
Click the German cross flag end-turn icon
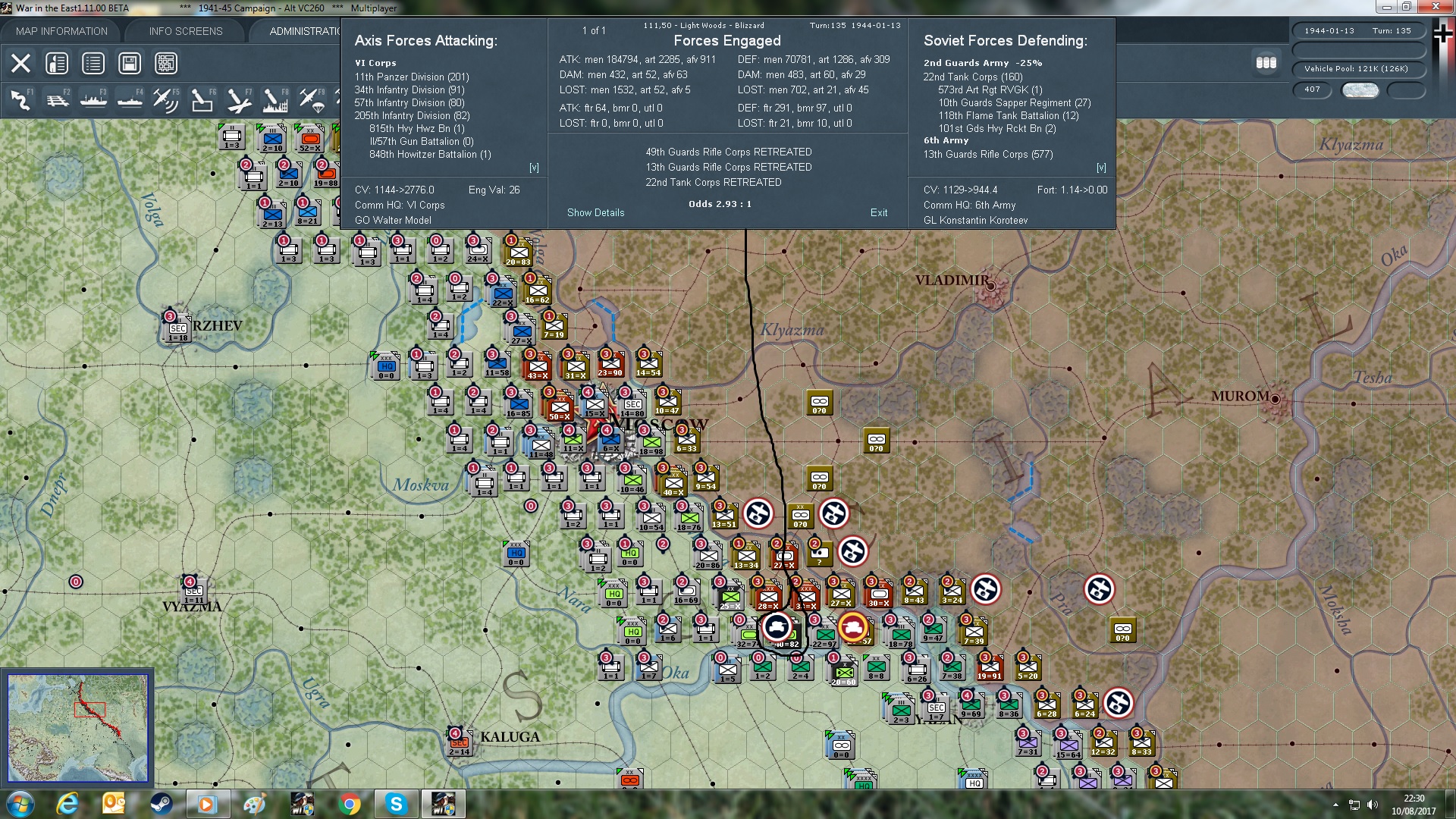[1442, 33]
